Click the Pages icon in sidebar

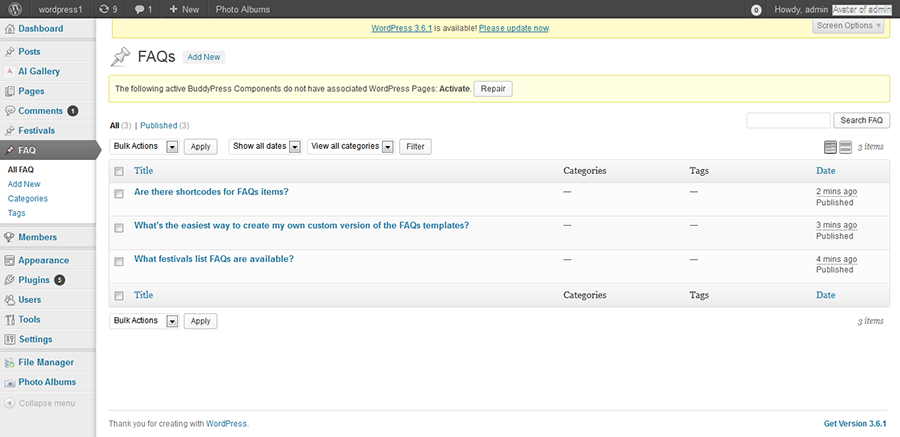pyautogui.click(x=9, y=91)
